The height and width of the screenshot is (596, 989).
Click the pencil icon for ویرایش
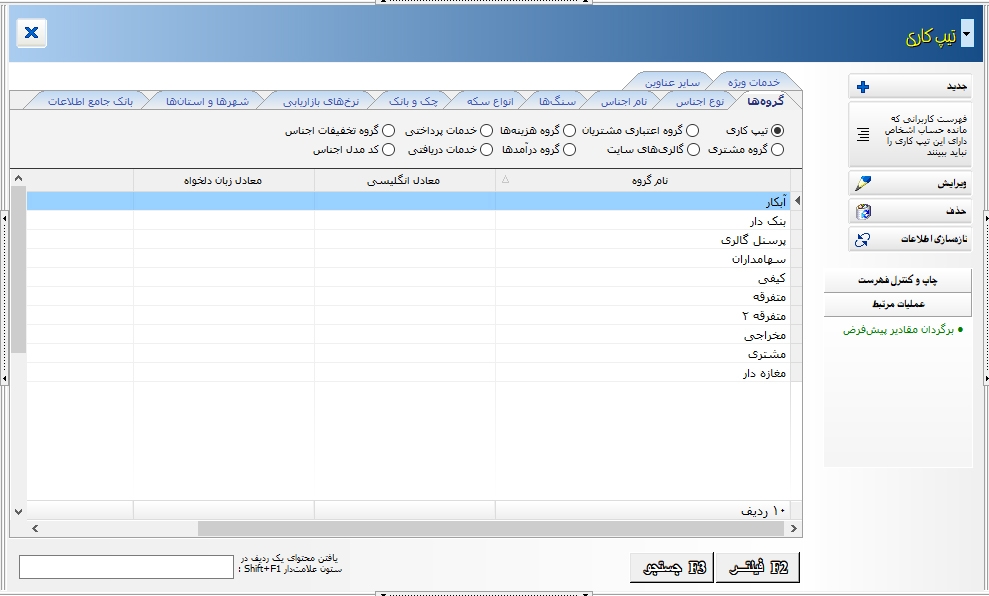click(x=863, y=184)
